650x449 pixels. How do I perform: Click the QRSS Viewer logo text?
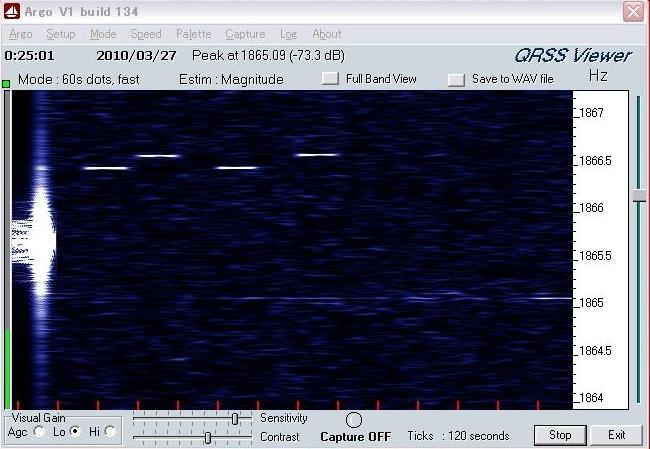coord(573,56)
